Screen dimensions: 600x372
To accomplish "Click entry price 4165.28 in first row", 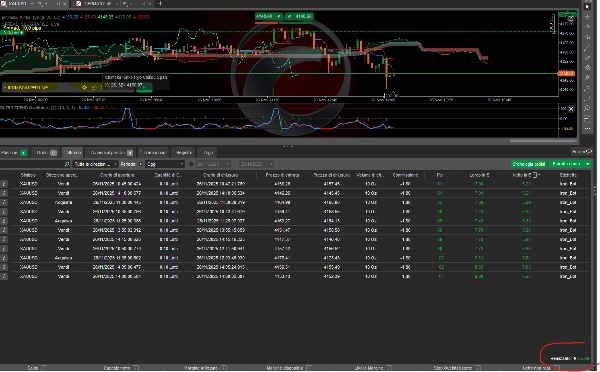I will tap(282, 184).
